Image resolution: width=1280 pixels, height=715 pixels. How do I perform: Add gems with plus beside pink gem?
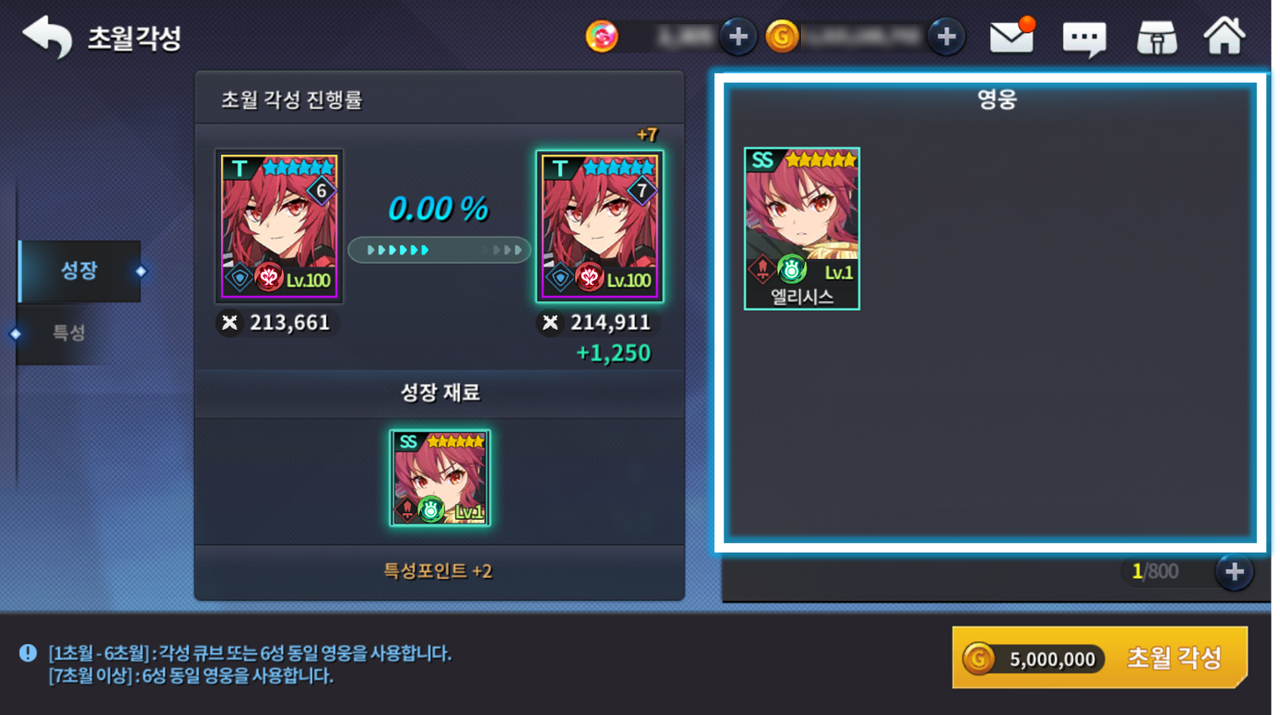[738, 37]
